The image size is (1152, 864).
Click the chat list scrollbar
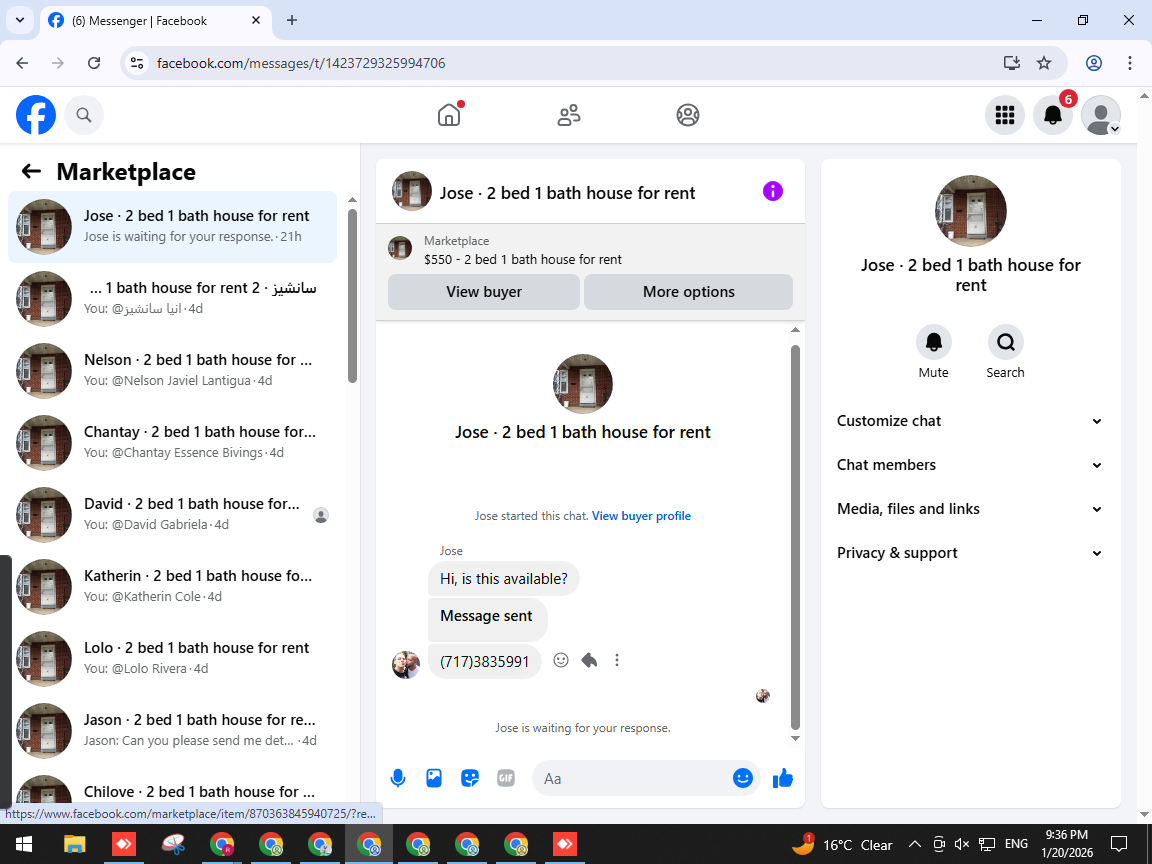(x=353, y=296)
